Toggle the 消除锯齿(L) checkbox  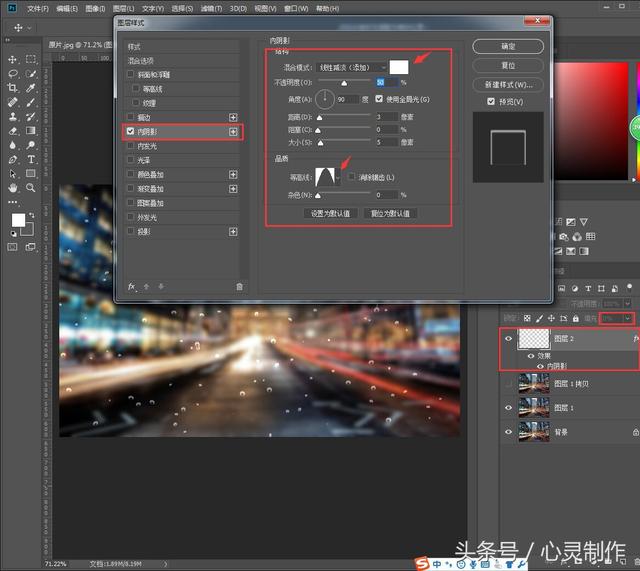pyautogui.click(x=351, y=177)
